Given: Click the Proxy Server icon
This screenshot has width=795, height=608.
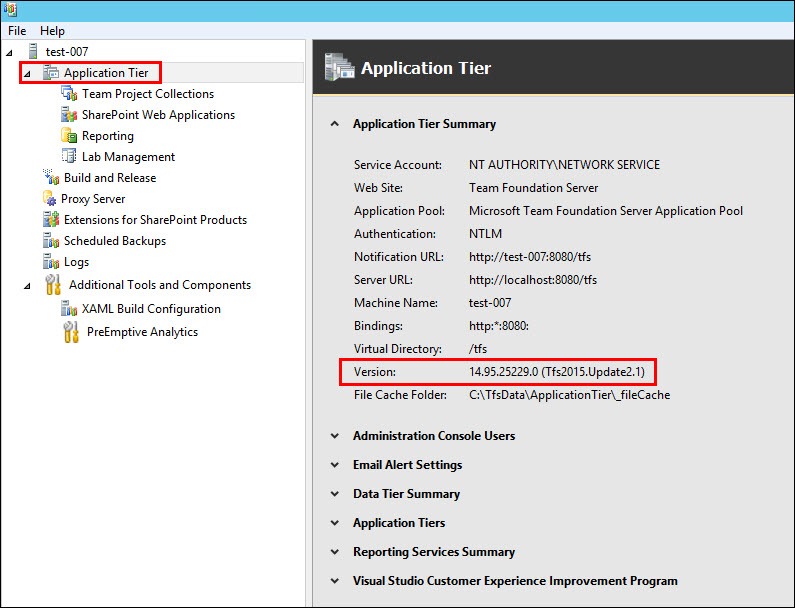Looking at the screenshot, I should [x=49, y=199].
